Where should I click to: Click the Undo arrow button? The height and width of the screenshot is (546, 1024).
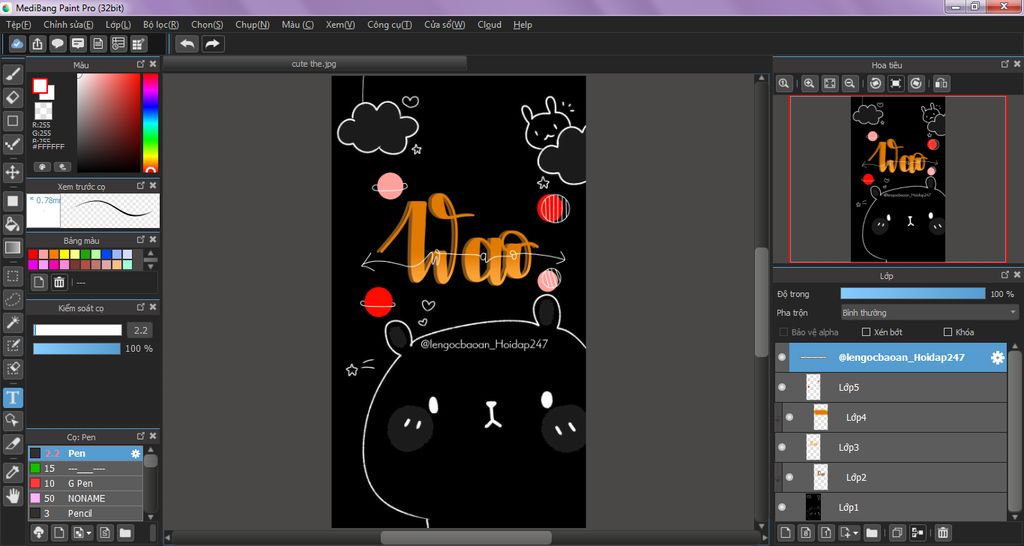click(187, 44)
